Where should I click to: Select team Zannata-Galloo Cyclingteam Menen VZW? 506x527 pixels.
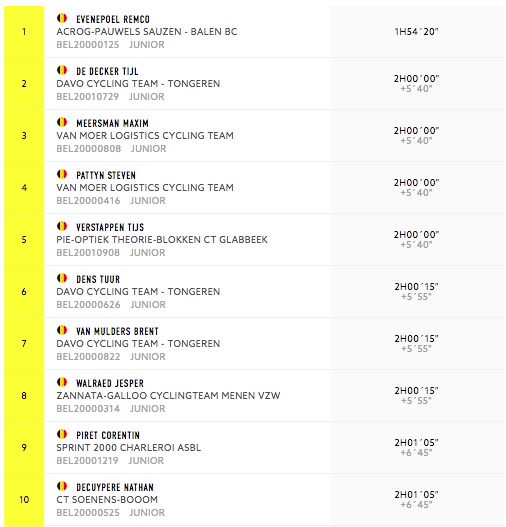click(x=168, y=396)
